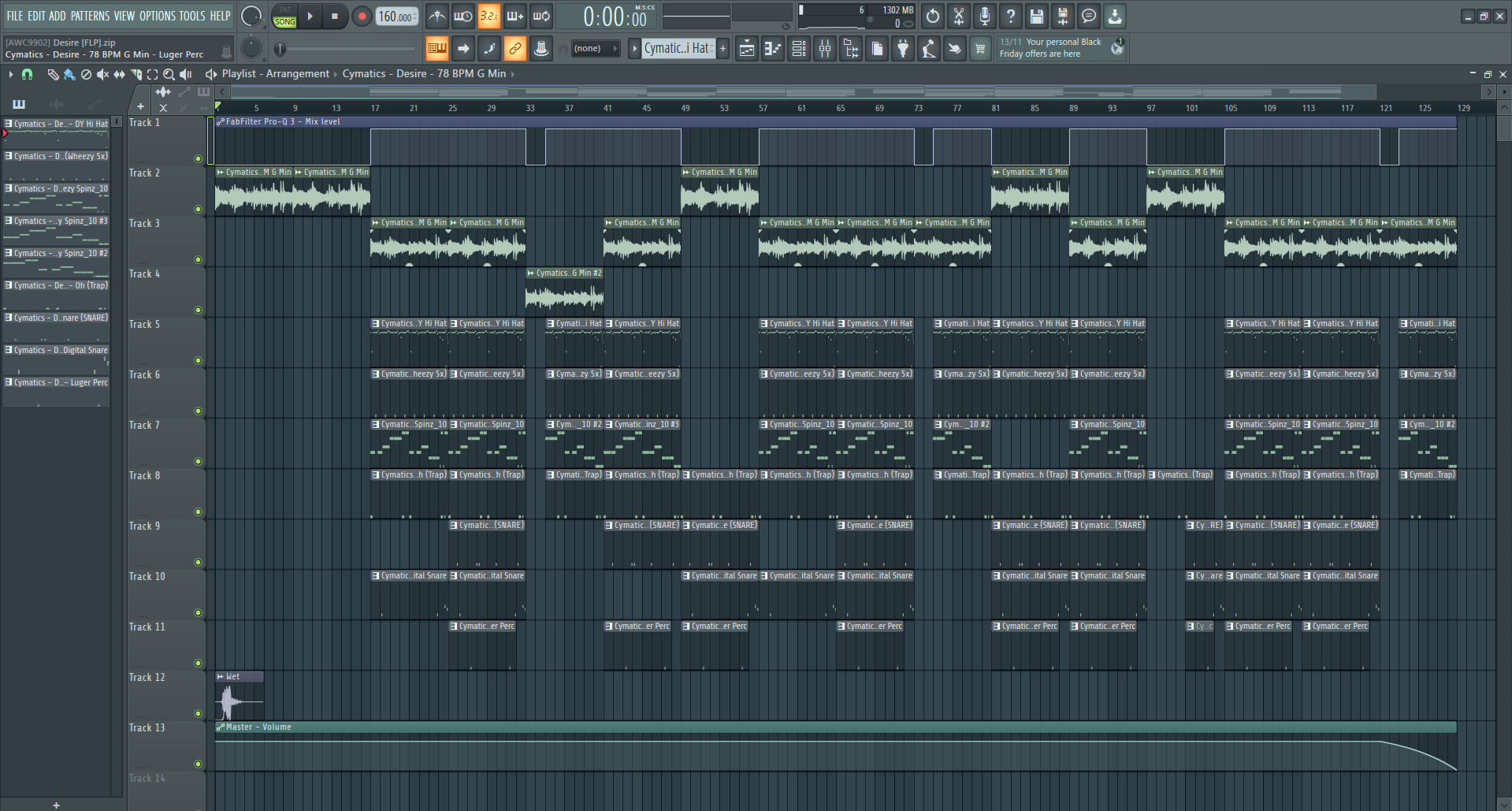This screenshot has width=1512, height=811.
Task: Click the red record button
Action: (362, 17)
